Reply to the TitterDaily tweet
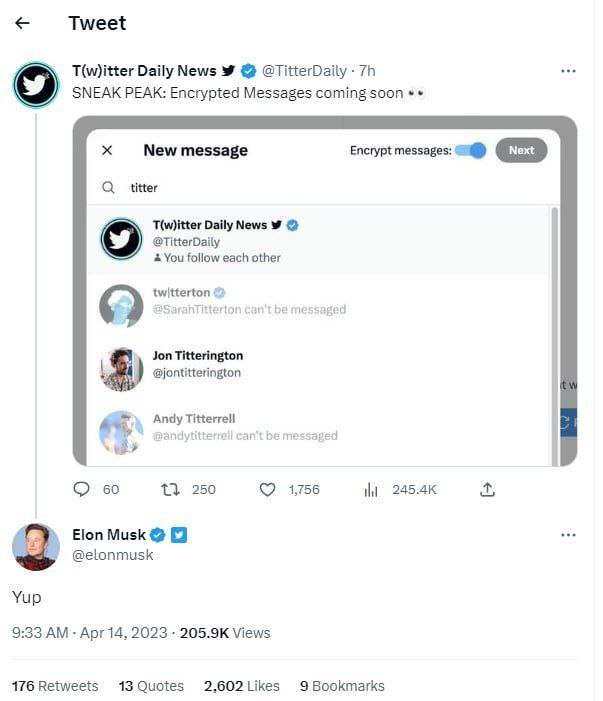The image size is (603, 701). [x=83, y=489]
